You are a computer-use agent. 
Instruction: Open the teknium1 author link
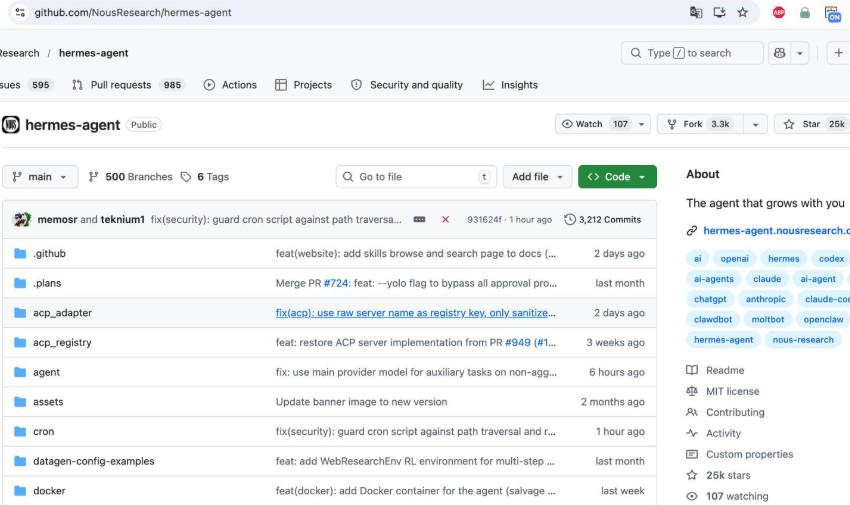[123, 219]
